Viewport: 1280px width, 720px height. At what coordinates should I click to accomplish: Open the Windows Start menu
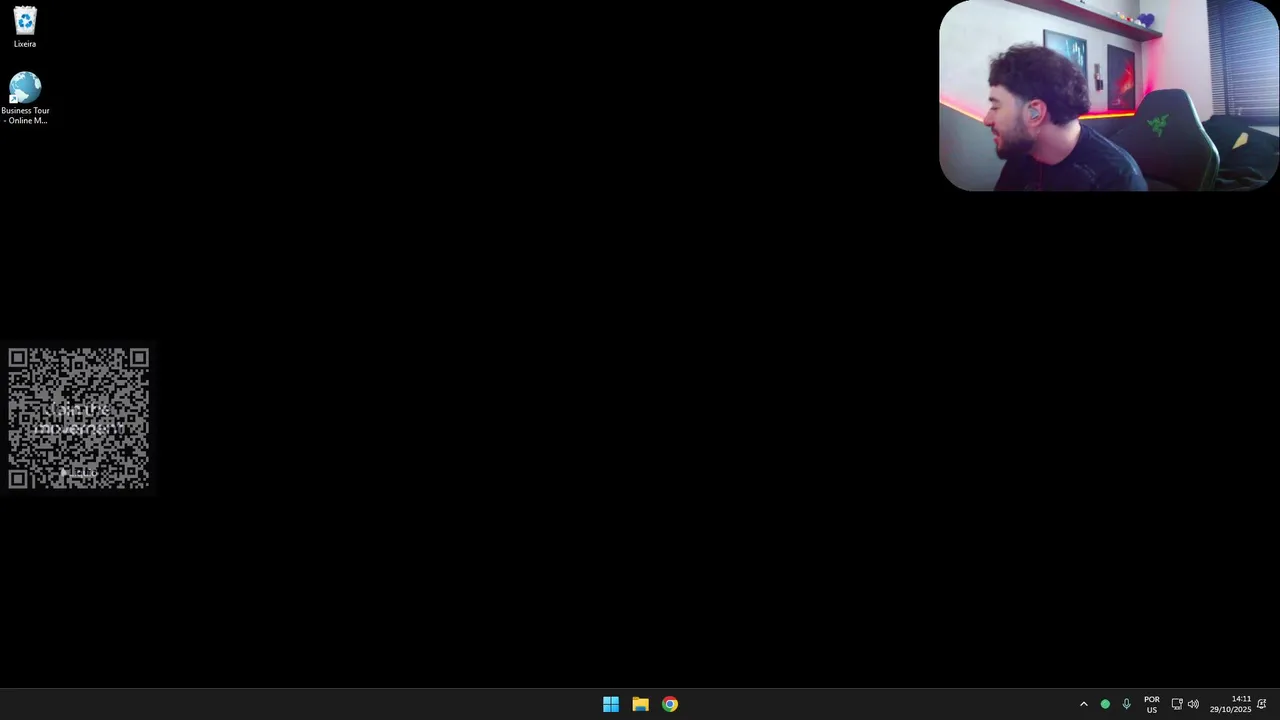tap(611, 704)
